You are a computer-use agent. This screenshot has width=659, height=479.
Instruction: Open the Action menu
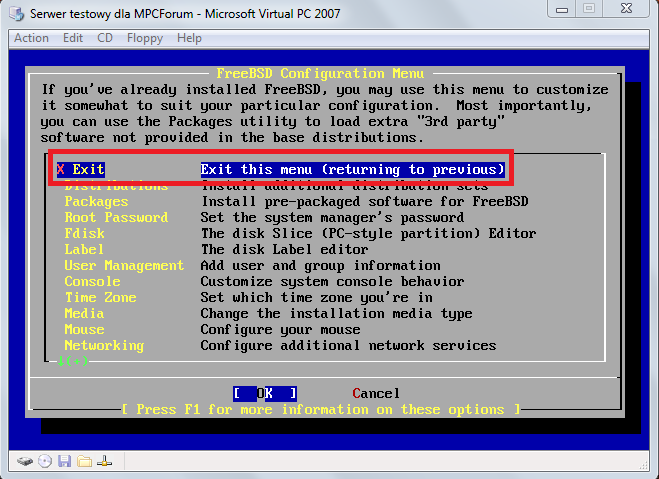click(32, 38)
